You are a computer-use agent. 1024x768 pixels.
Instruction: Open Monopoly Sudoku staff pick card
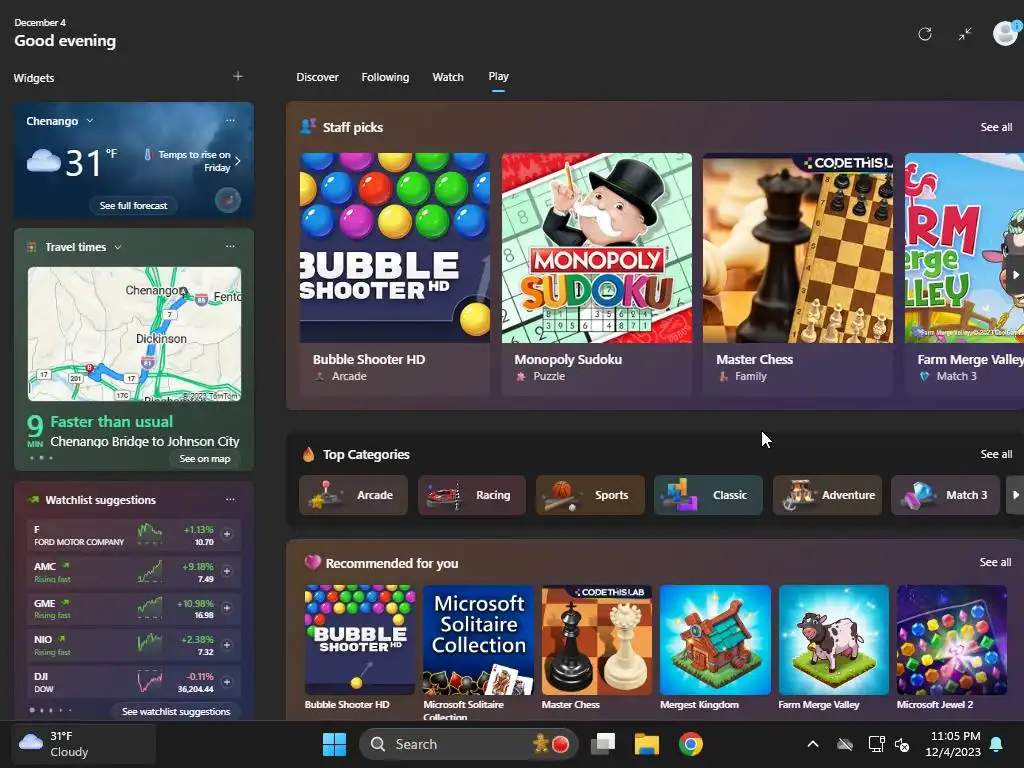[596, 274]
